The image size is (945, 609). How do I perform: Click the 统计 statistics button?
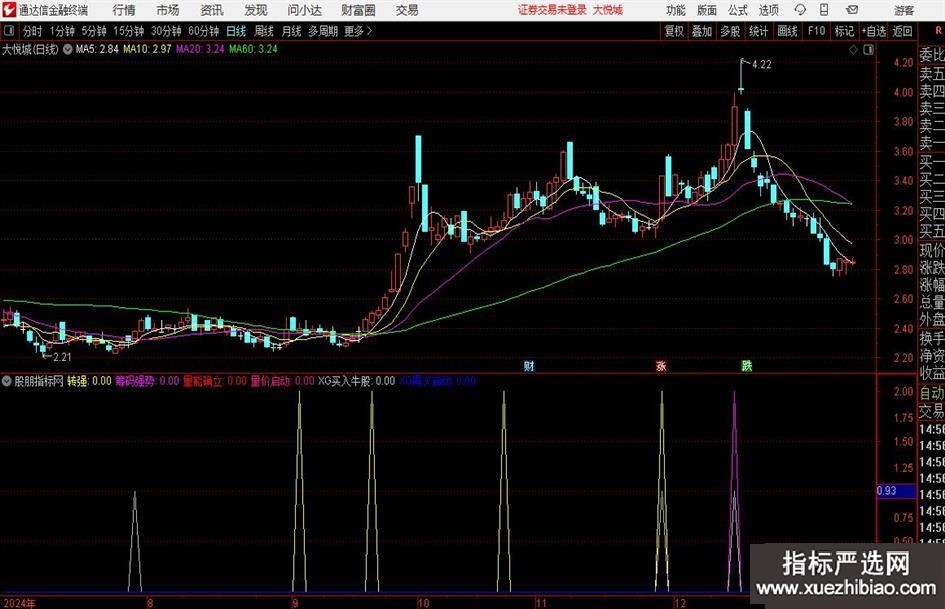click(758, 31)
